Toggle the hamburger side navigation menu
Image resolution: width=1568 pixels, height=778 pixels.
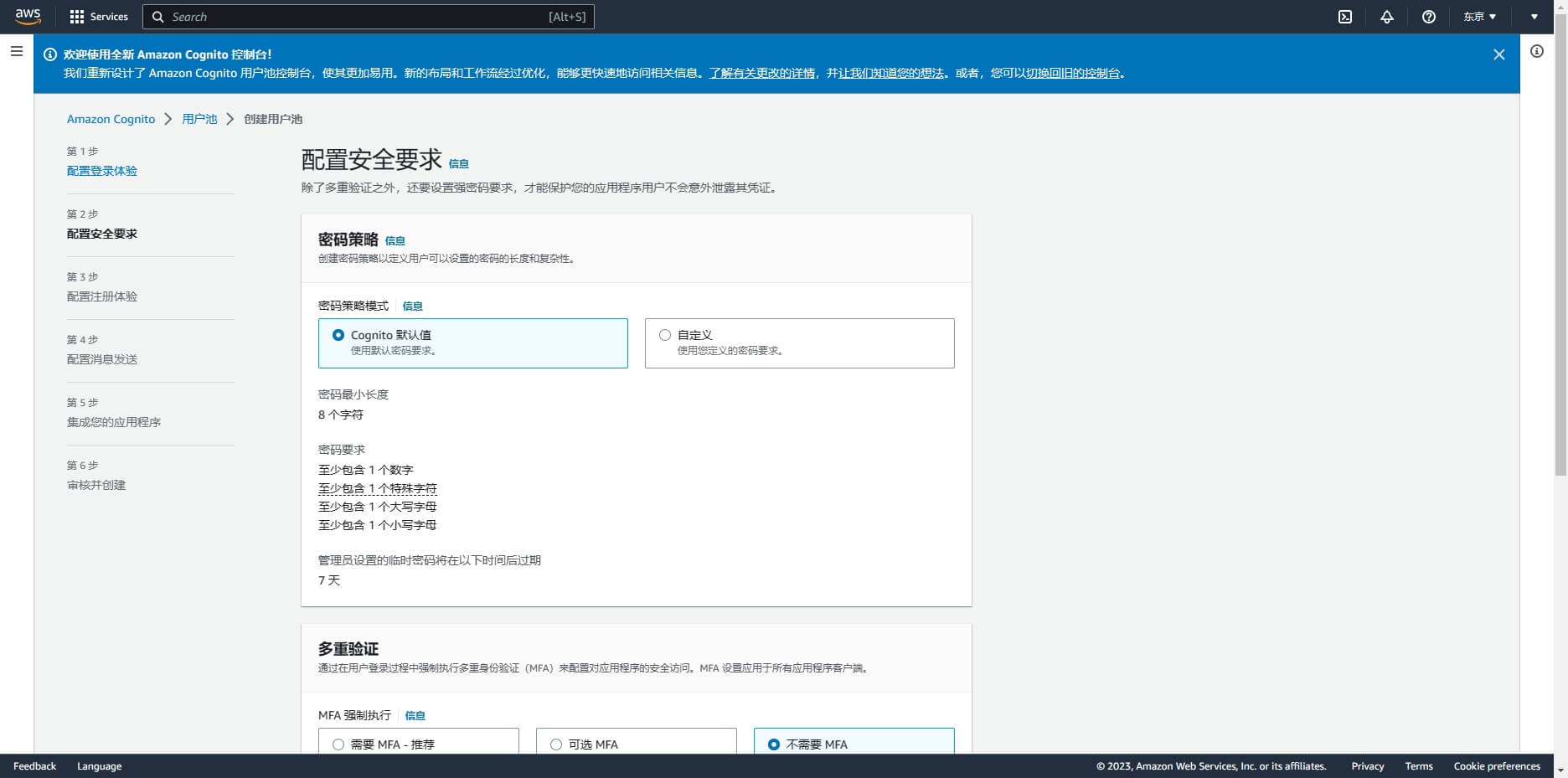click(17, 52)
